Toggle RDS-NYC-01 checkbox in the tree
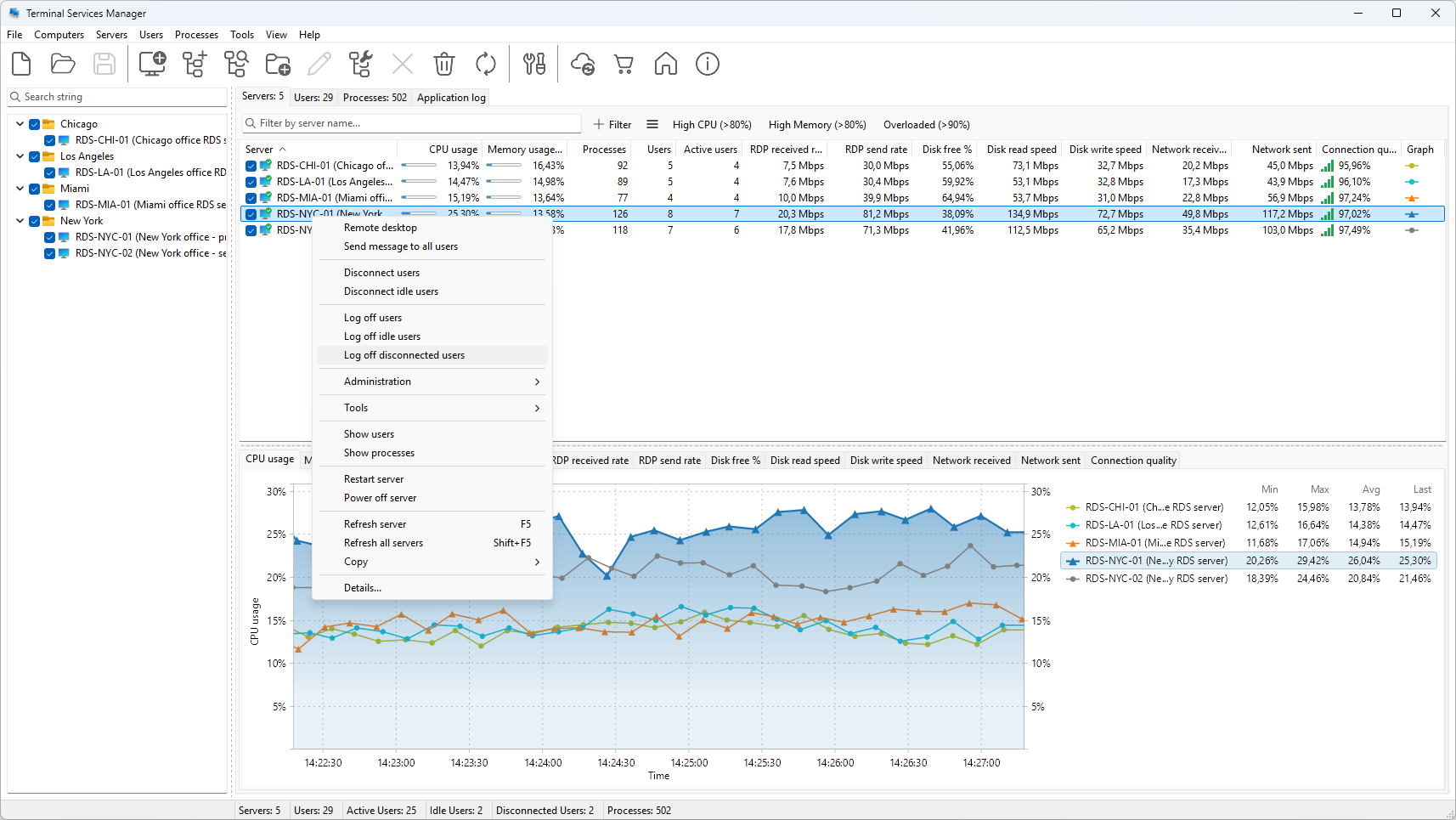1456x820 pixels. pos(50,237)
